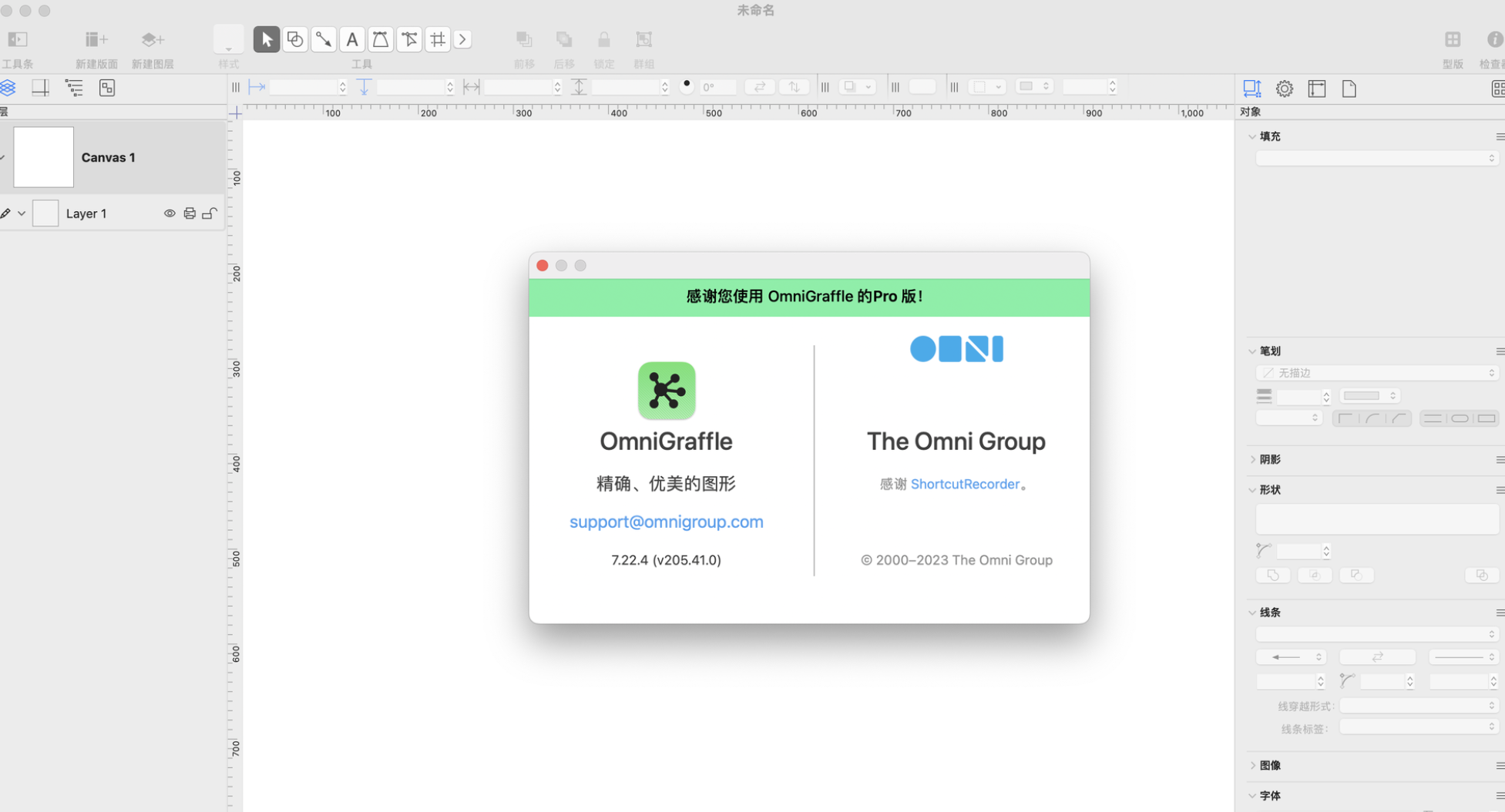Image resolution: width=1505 pixels, height=812 pixels.
Task: Open the gear-shaped Canvas inspector icon
Action: [1284, 88]
